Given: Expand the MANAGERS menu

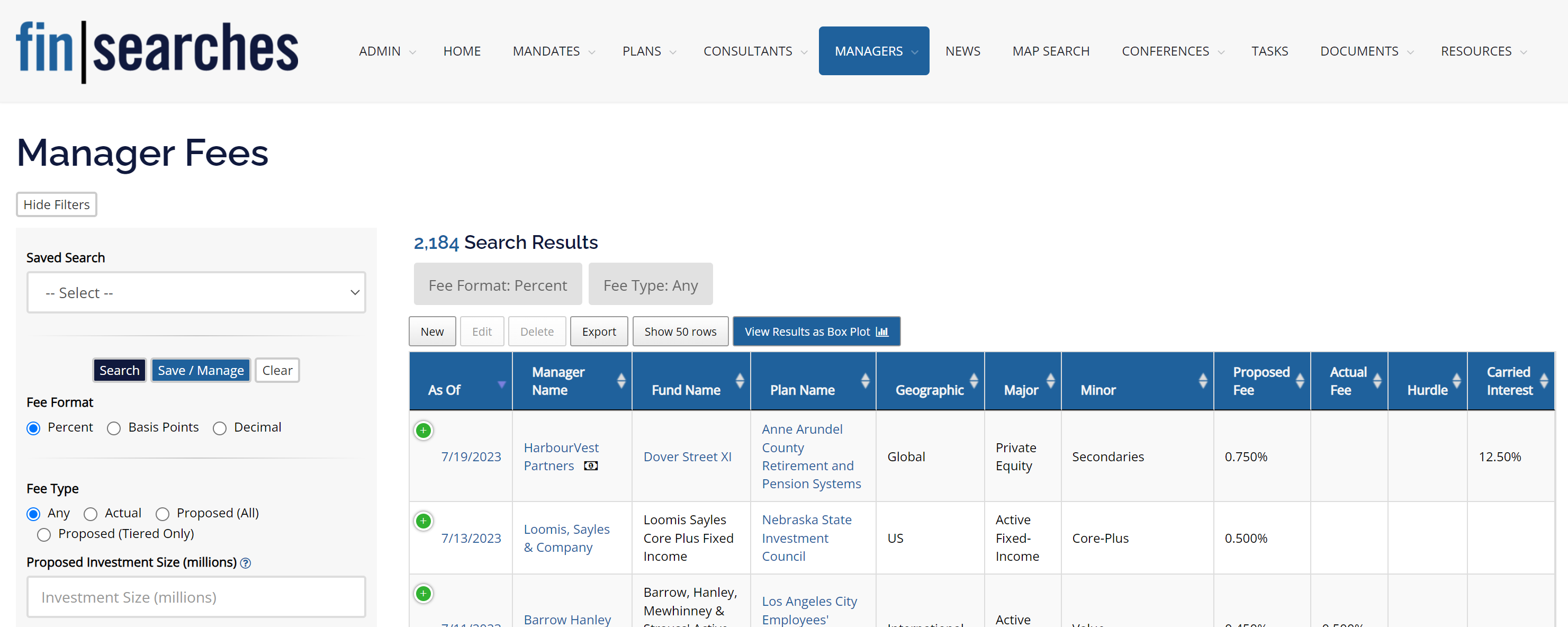Looking at the screenshot, I should coord(873,51).
